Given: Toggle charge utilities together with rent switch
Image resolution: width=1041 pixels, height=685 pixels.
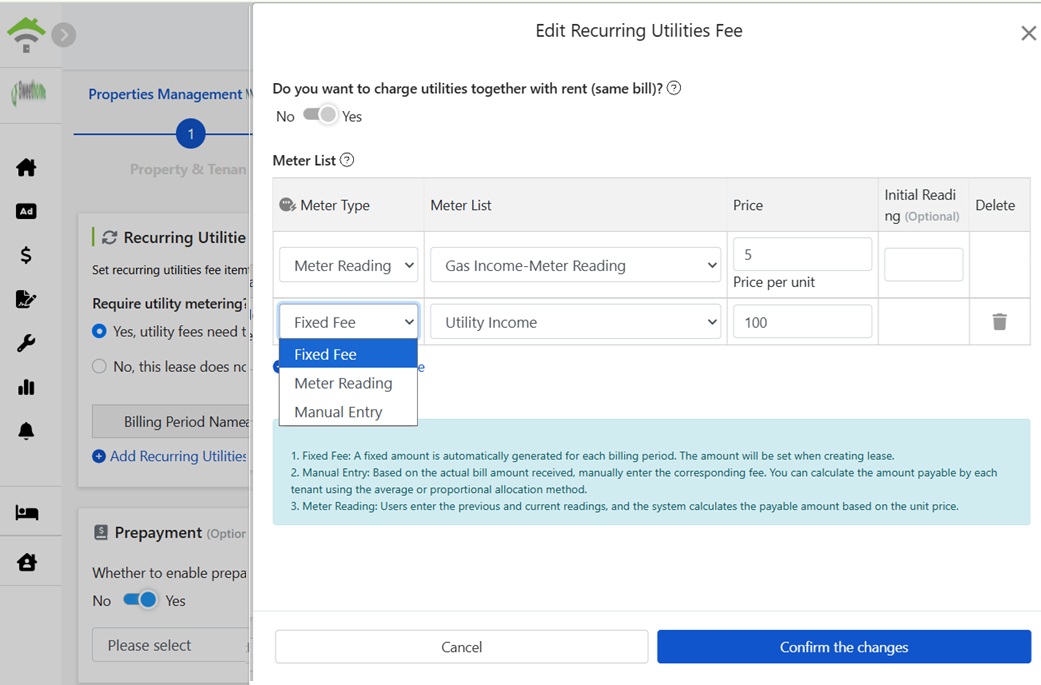Looking at the screenshot, I should click(x=321, y=115).
